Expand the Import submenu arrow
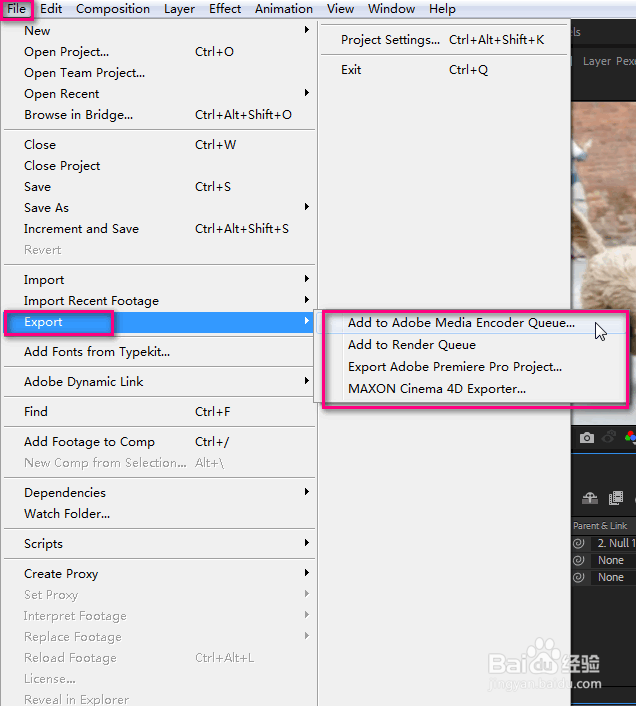The height and width of the screenshot is (706, 636). pos(307,279)
